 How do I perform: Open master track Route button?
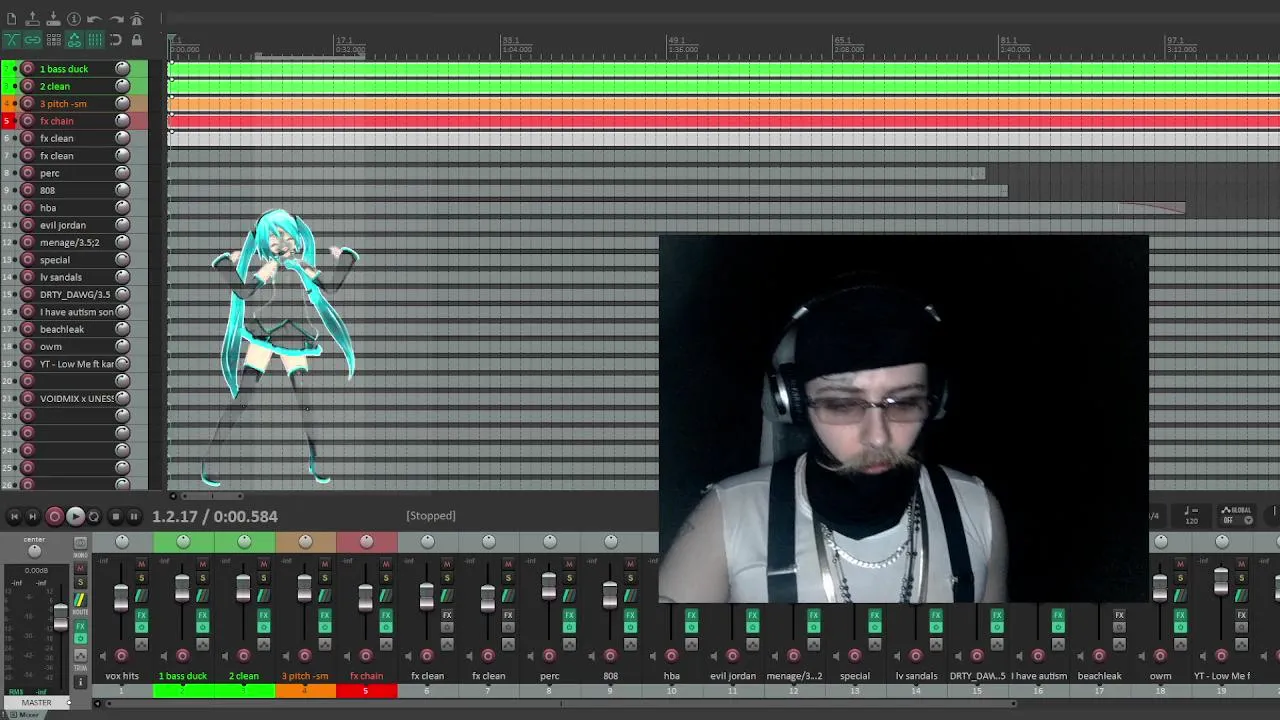pyautogui.click(x=80, y=600)
